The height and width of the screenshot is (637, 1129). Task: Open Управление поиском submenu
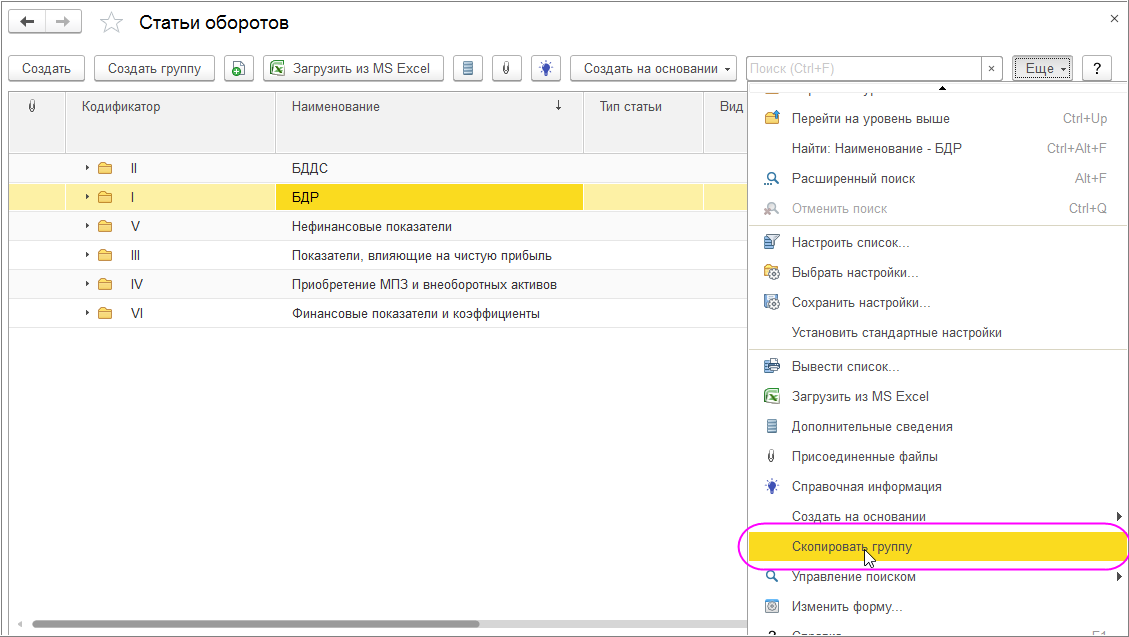coord(937,577)
